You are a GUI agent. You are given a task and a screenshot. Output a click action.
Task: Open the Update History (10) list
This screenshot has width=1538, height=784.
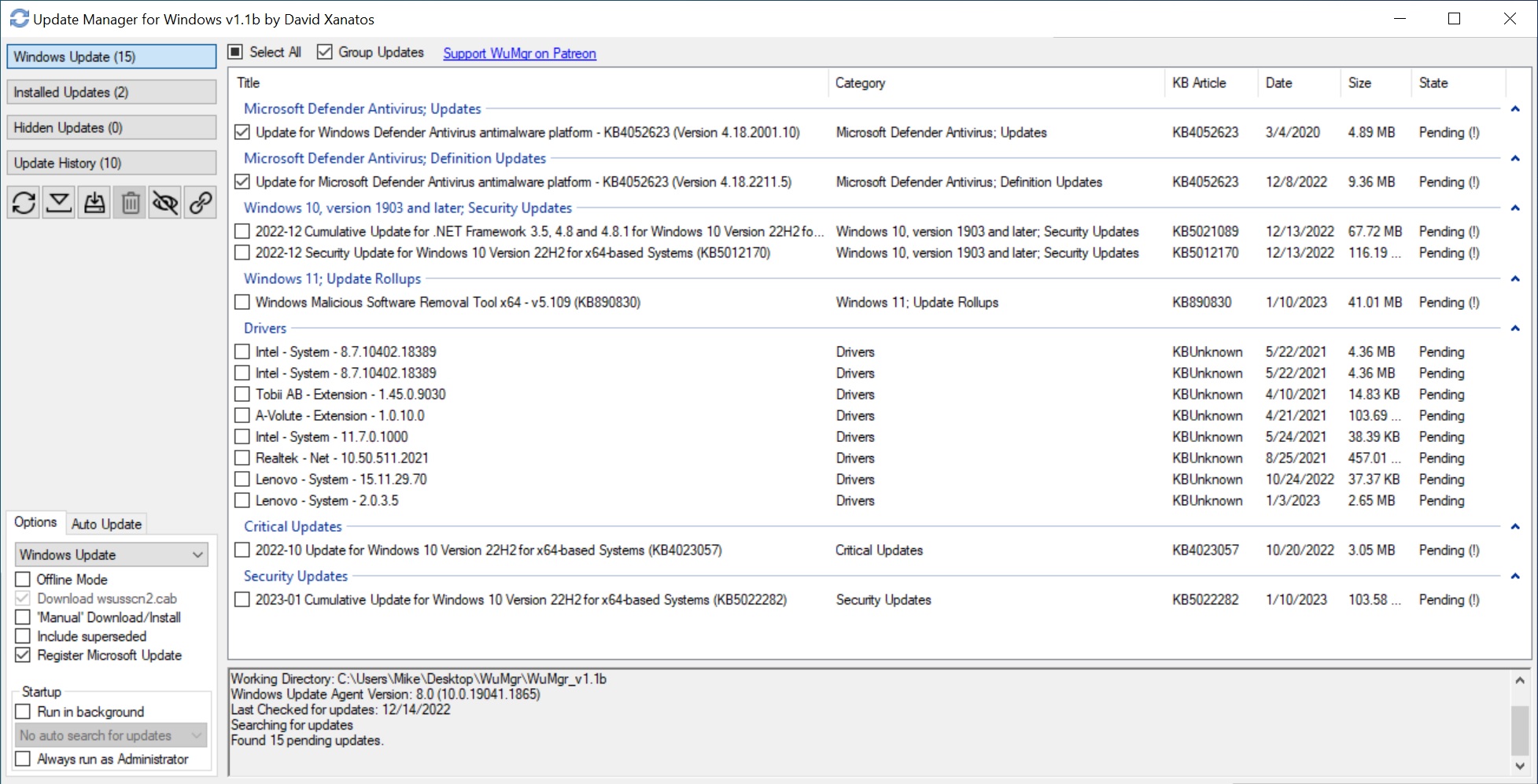111,163
